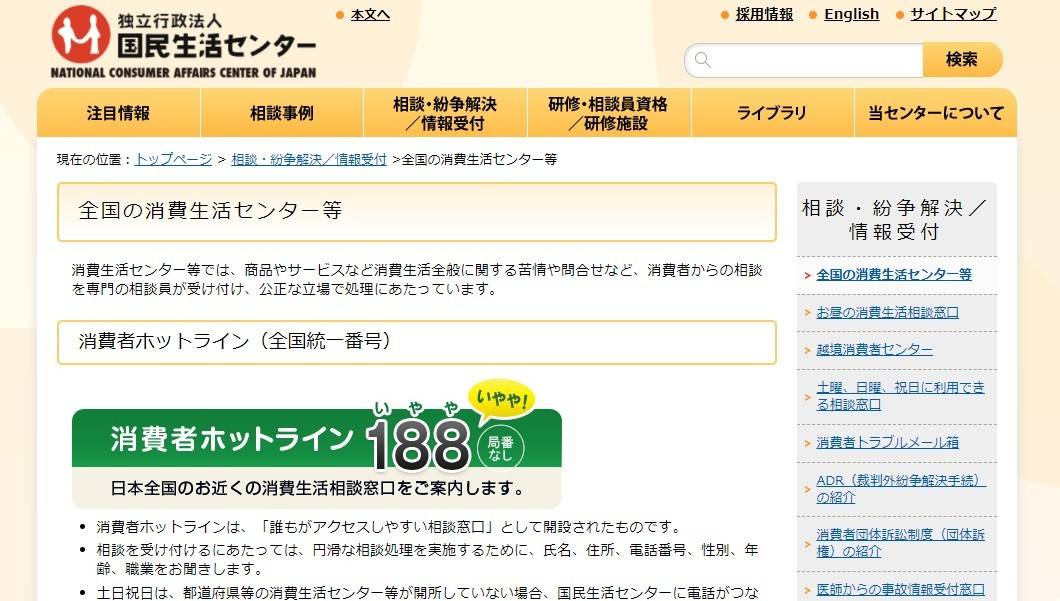Open the 注目情報 navigation tab
The width and height of the screenshot is (1060, 601).
pos(118,113)
